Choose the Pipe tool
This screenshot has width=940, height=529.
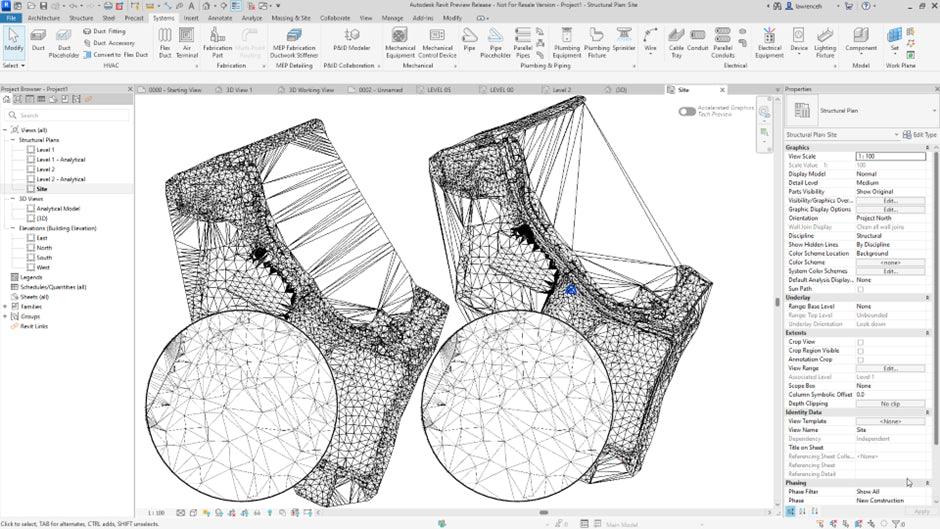pyautogui.click(x=468, y=41)
